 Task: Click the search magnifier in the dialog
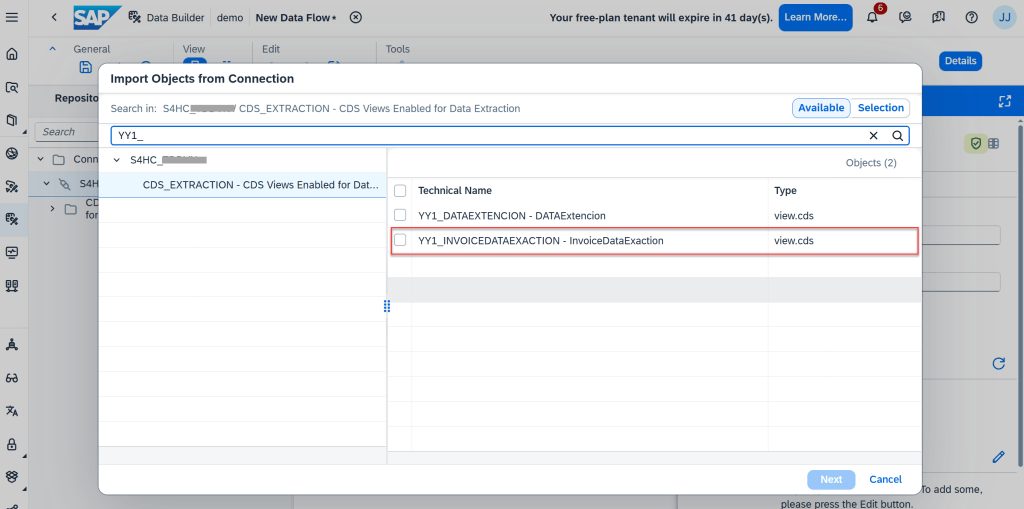point(897,136)
